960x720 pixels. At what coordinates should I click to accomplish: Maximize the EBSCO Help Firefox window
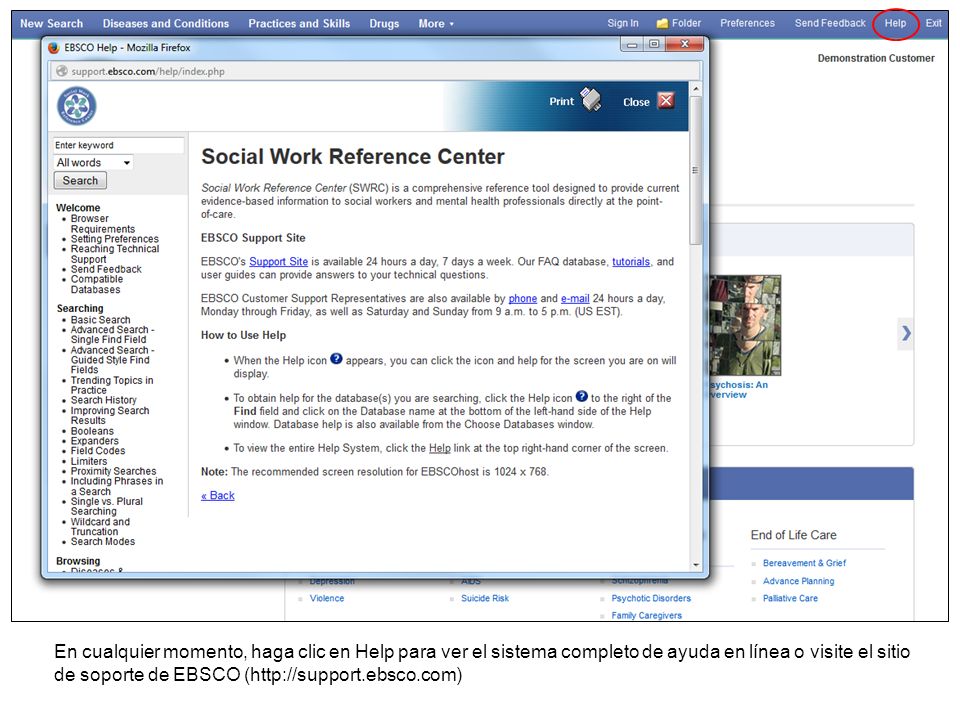pos(654,45)
